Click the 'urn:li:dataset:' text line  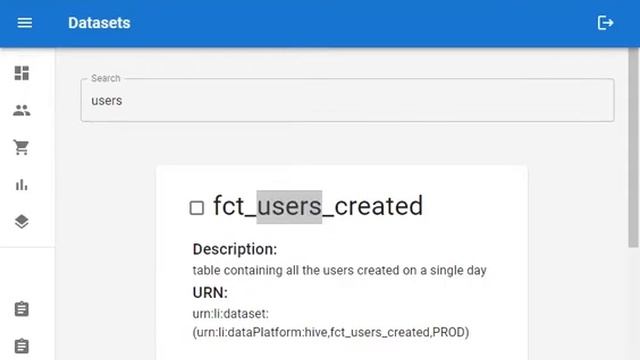click(231, 314)
